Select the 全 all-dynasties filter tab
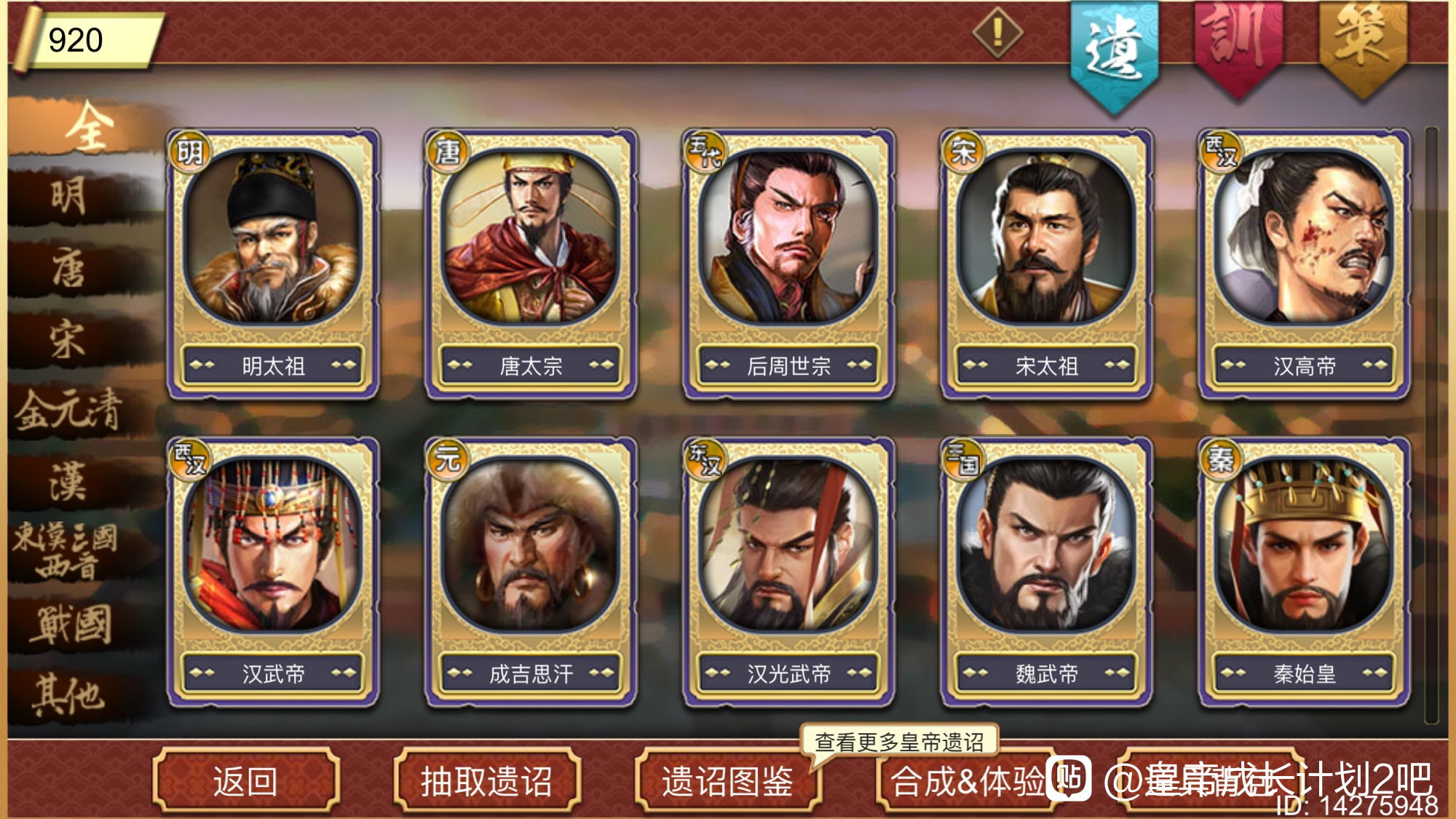 click(x=87, y=127)
